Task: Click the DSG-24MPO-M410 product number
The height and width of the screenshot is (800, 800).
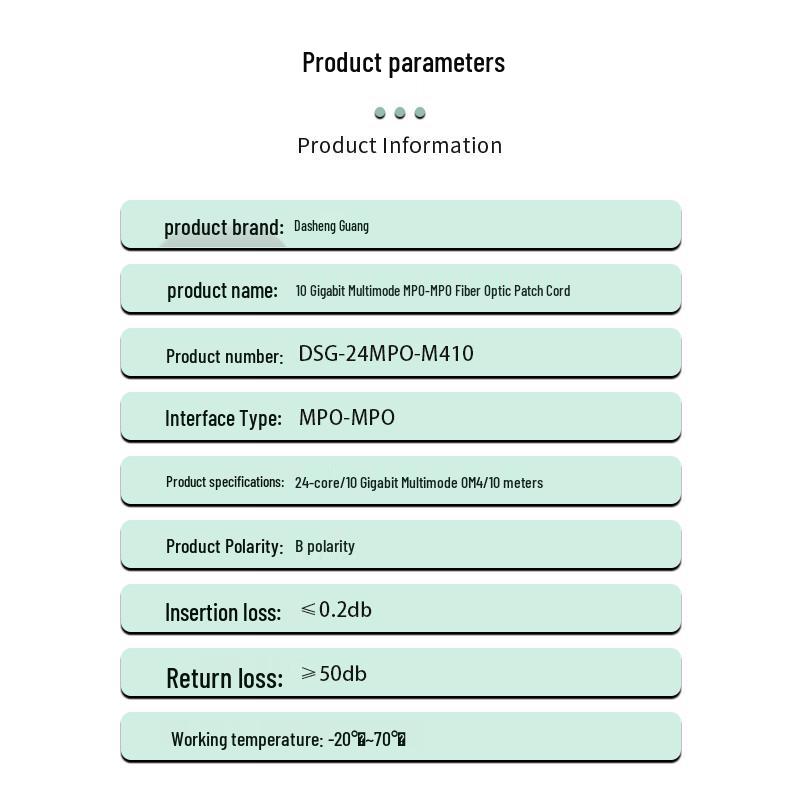Action: click(386, 353)
